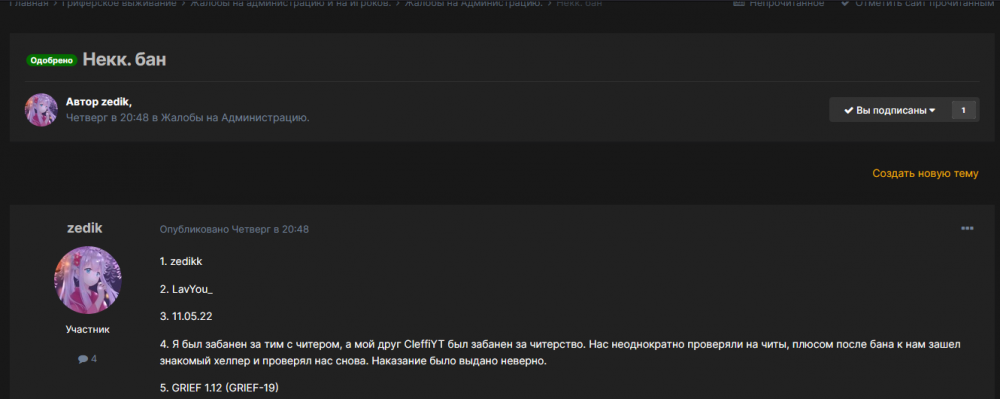This screenshot has height=399, width=1000.
Task: Click 'Четверг в 20:48' time in header
Action: [x=108, y=118]
